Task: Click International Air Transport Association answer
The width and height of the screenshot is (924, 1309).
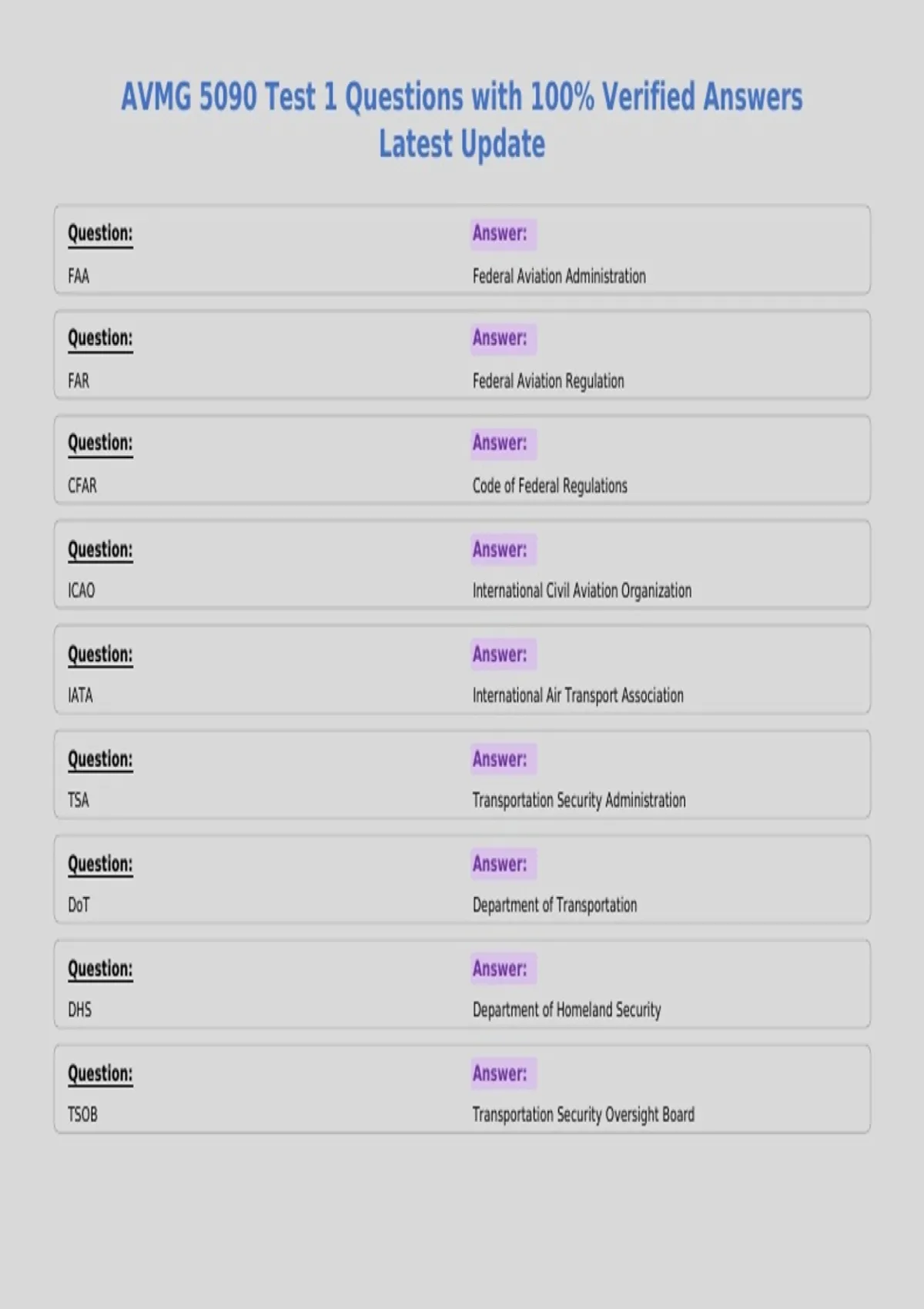Action: coord(578,695)
